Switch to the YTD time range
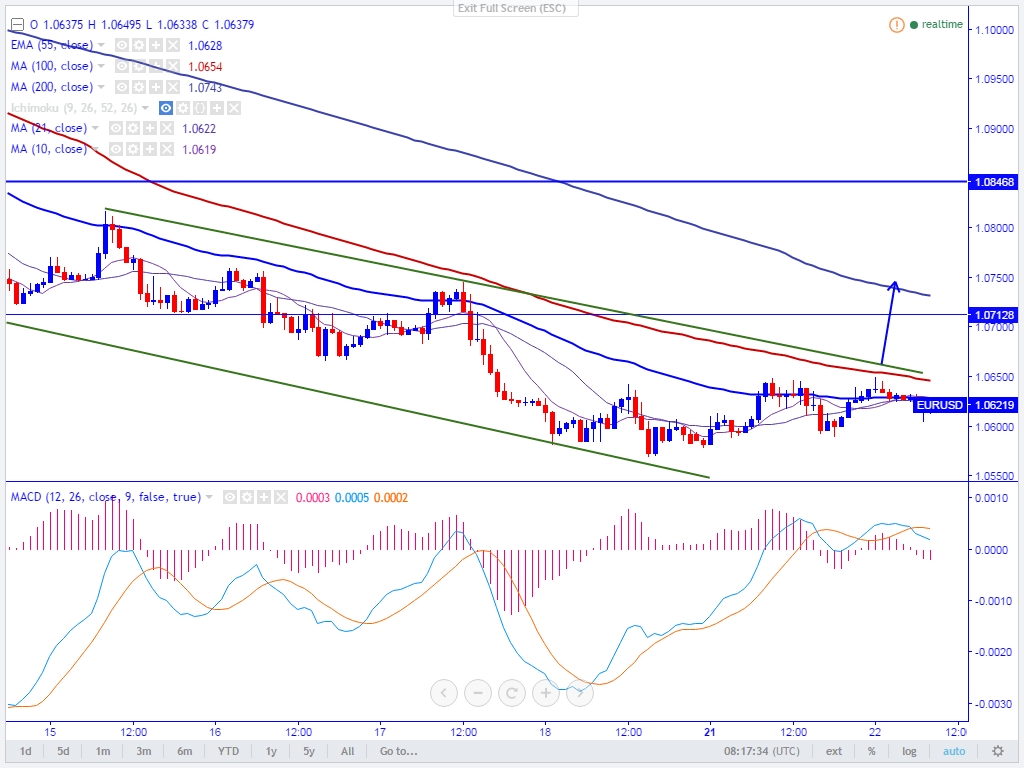1024x768 pixels. pyautogui.click(x=227, y=751)
